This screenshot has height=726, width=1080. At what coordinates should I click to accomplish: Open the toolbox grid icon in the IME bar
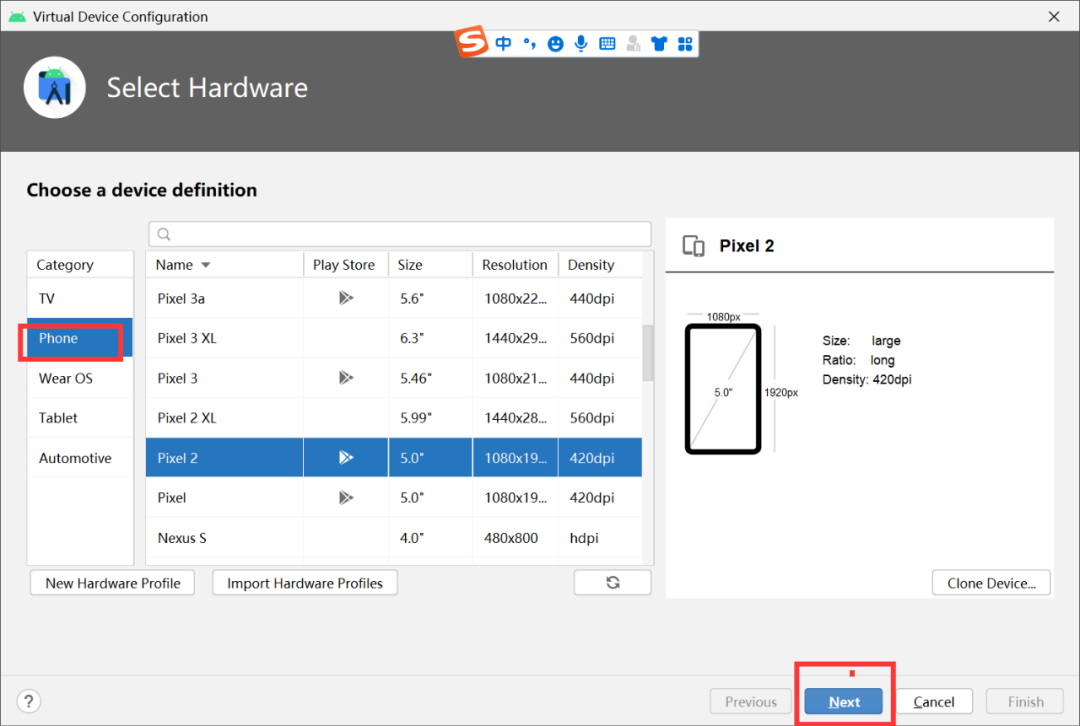click(x=685, y=44)
